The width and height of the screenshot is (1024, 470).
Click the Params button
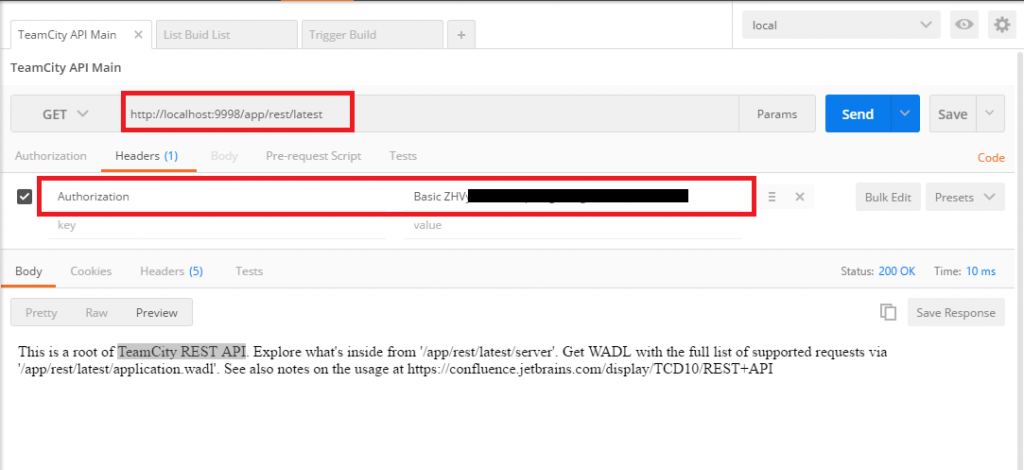click(x=777, y=114)
